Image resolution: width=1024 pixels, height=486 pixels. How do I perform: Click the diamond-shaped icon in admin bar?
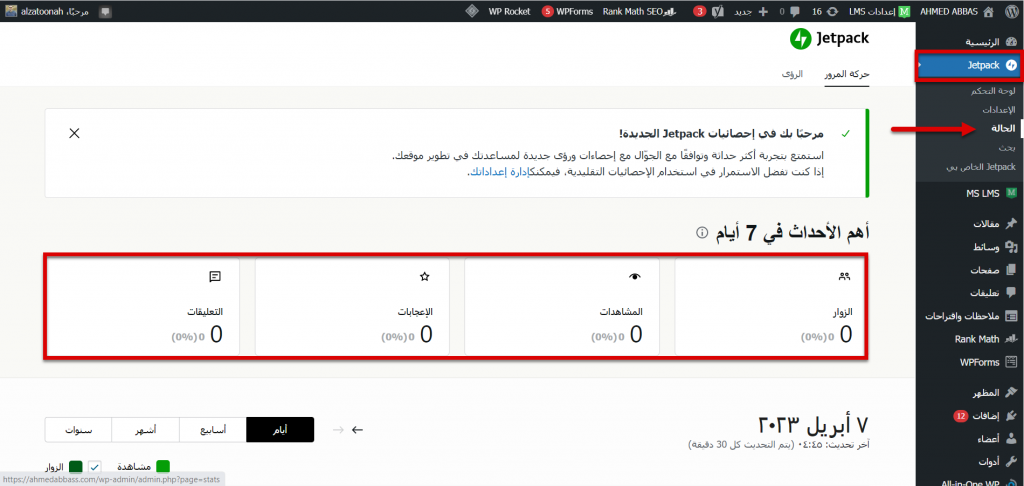(471, 11)
